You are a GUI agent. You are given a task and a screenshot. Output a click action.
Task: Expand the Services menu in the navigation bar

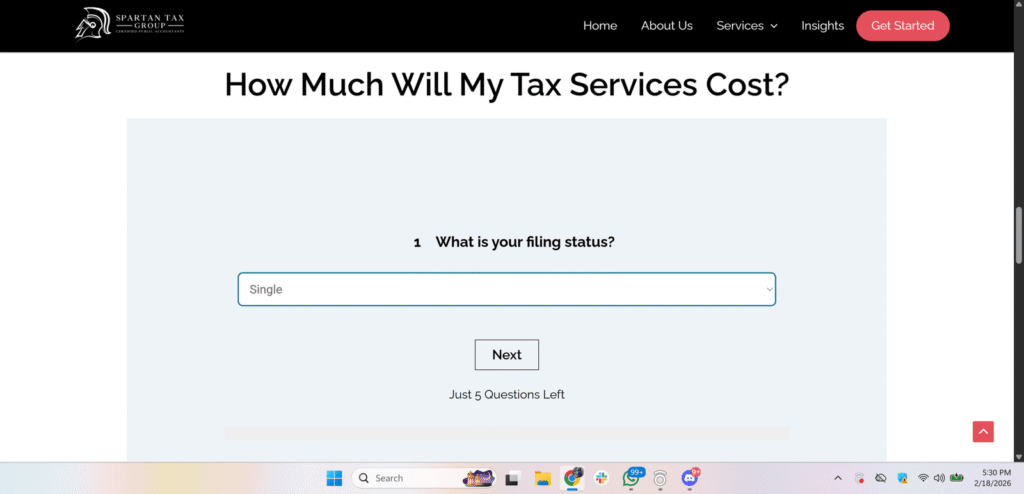coord(746,26)
